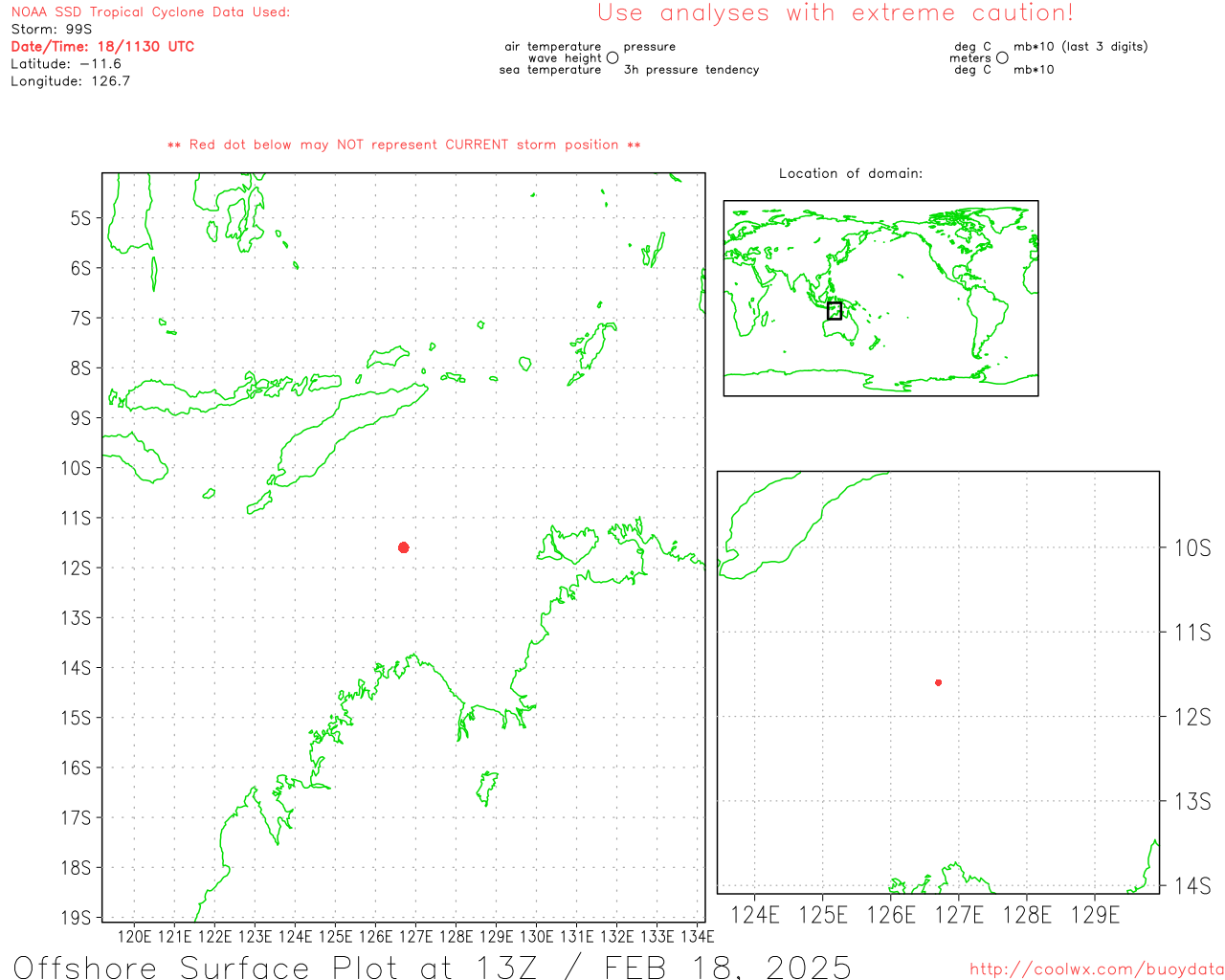Click the black domain box on the world map
The image size is (1225, 980).
pyautogui.click(x=835, y=311)
